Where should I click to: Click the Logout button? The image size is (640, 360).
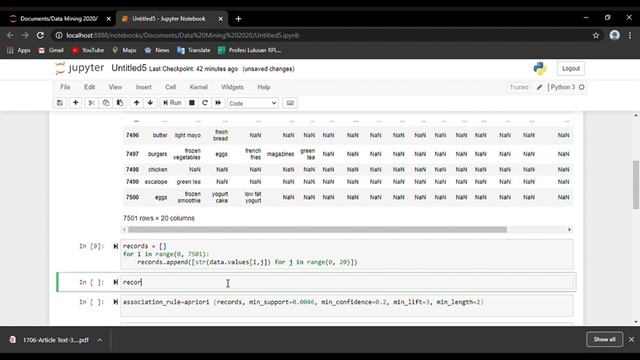pos(571,69)
